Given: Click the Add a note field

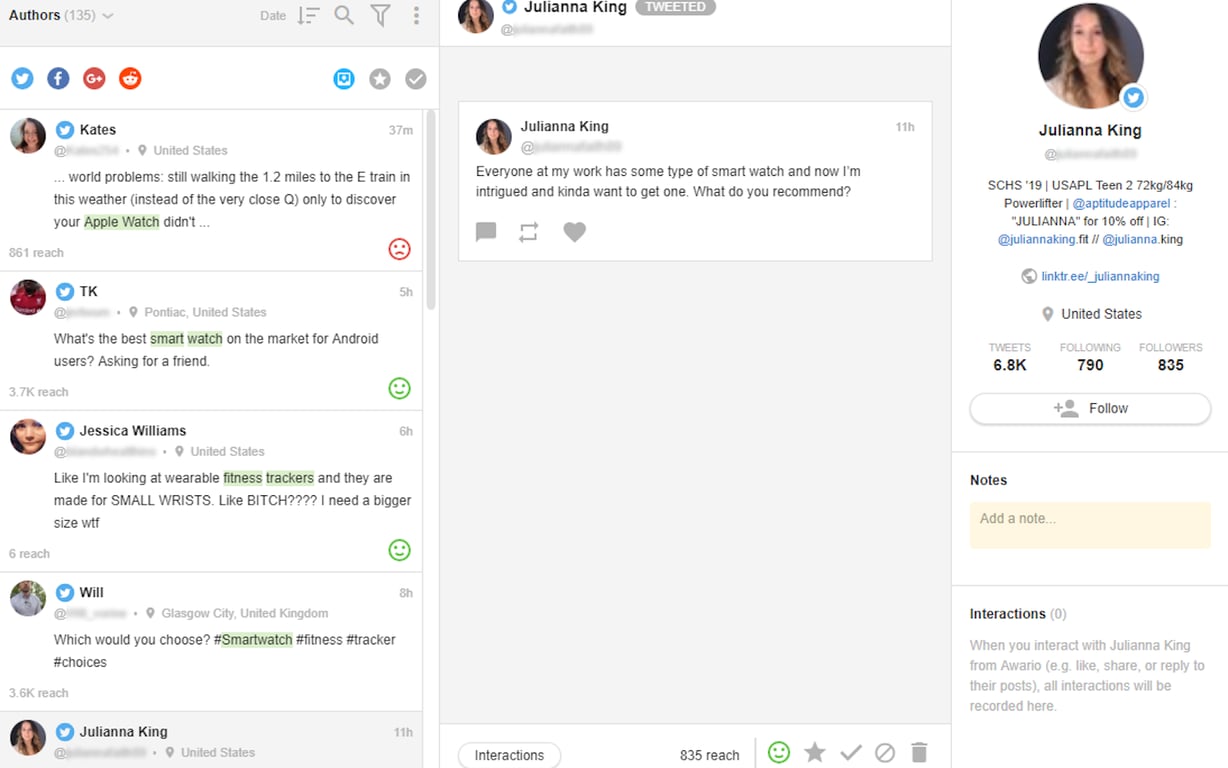Looking at the screenshot, I should click(1090, 524).
